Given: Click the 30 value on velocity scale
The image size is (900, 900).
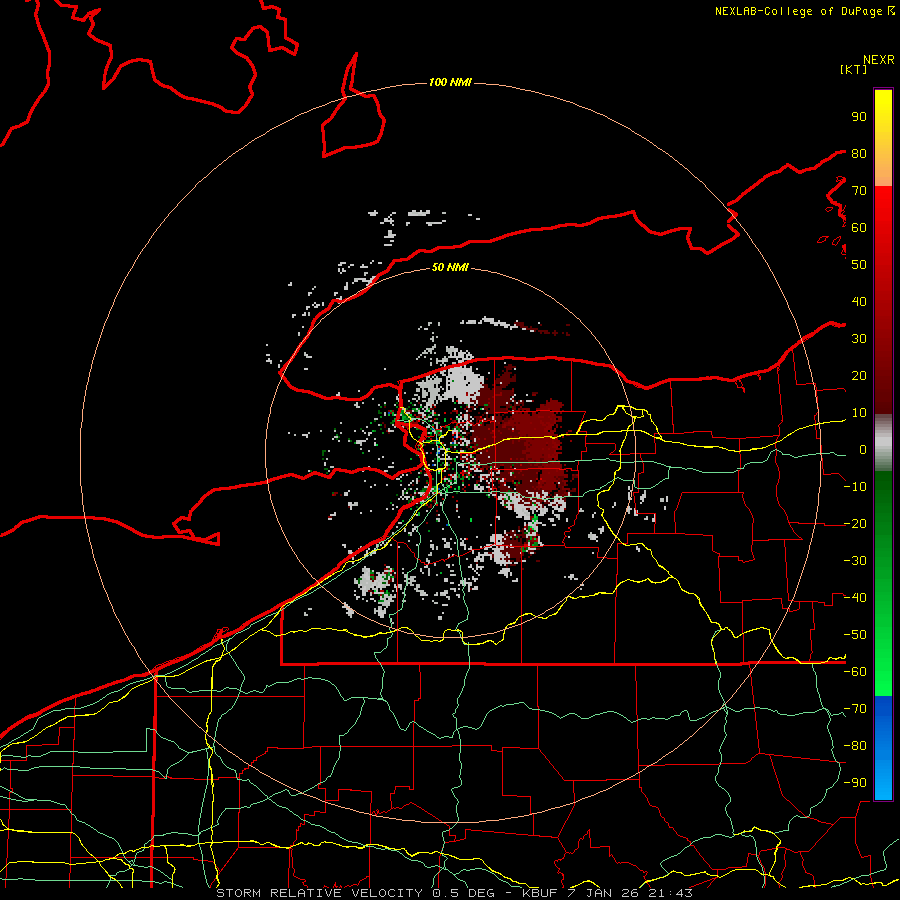Looking at the screenshot, I should [859, 339].
